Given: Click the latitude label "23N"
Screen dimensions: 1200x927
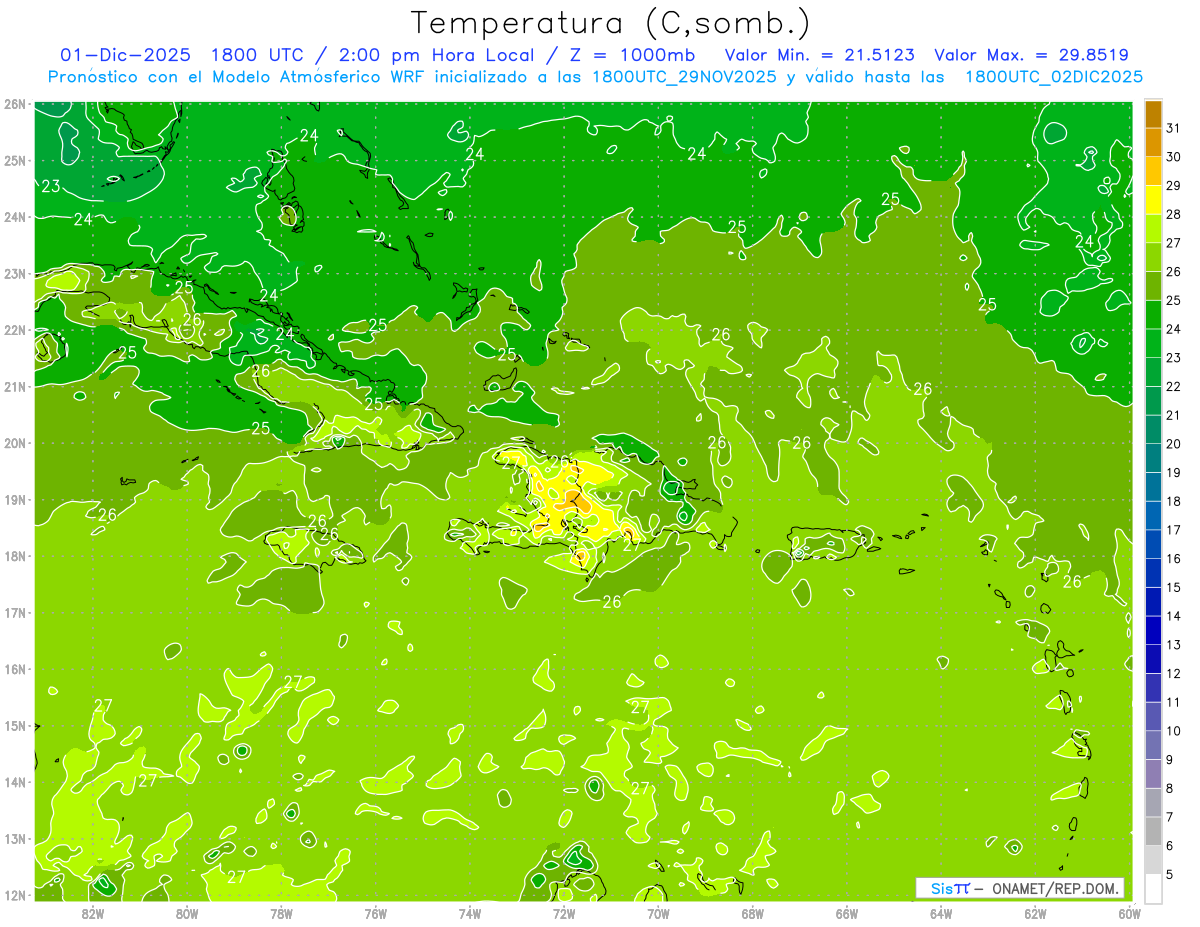Looking at the screenshot, I should coord(15,273).
